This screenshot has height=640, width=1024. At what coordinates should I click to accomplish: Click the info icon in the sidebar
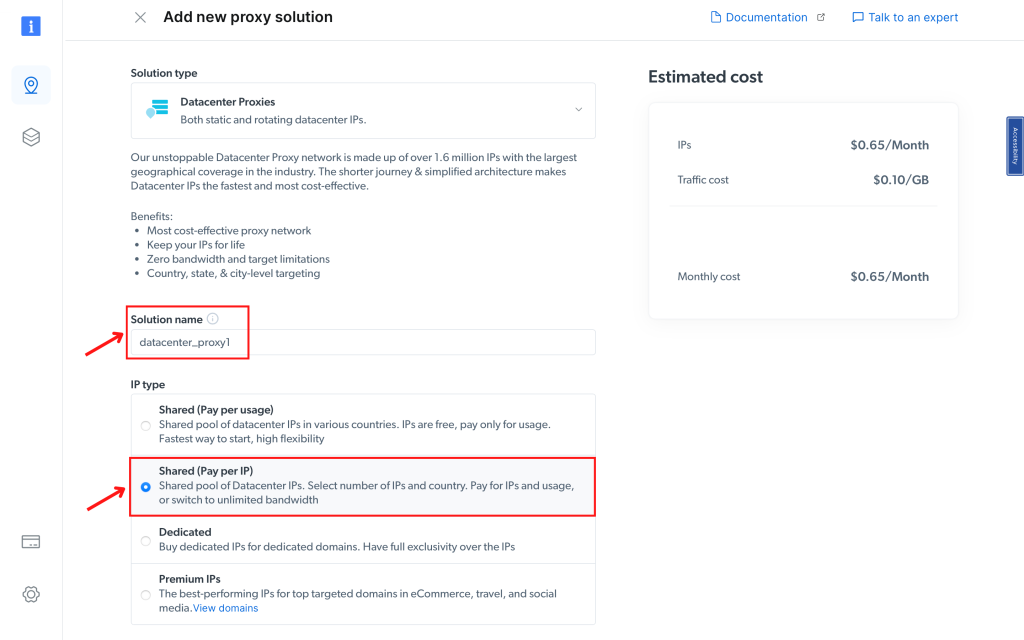[x=30, y=26]
